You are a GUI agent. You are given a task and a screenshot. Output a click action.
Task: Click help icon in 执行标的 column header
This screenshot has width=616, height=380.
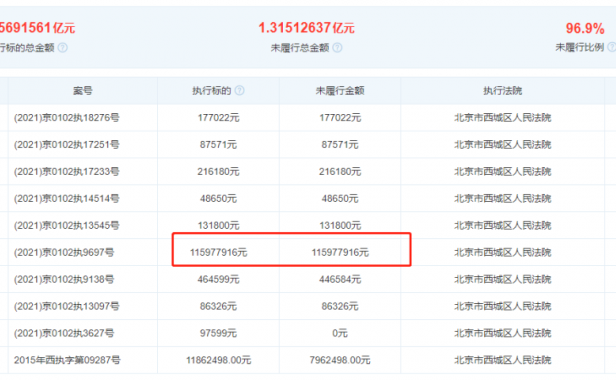click(x=239, y=91)
